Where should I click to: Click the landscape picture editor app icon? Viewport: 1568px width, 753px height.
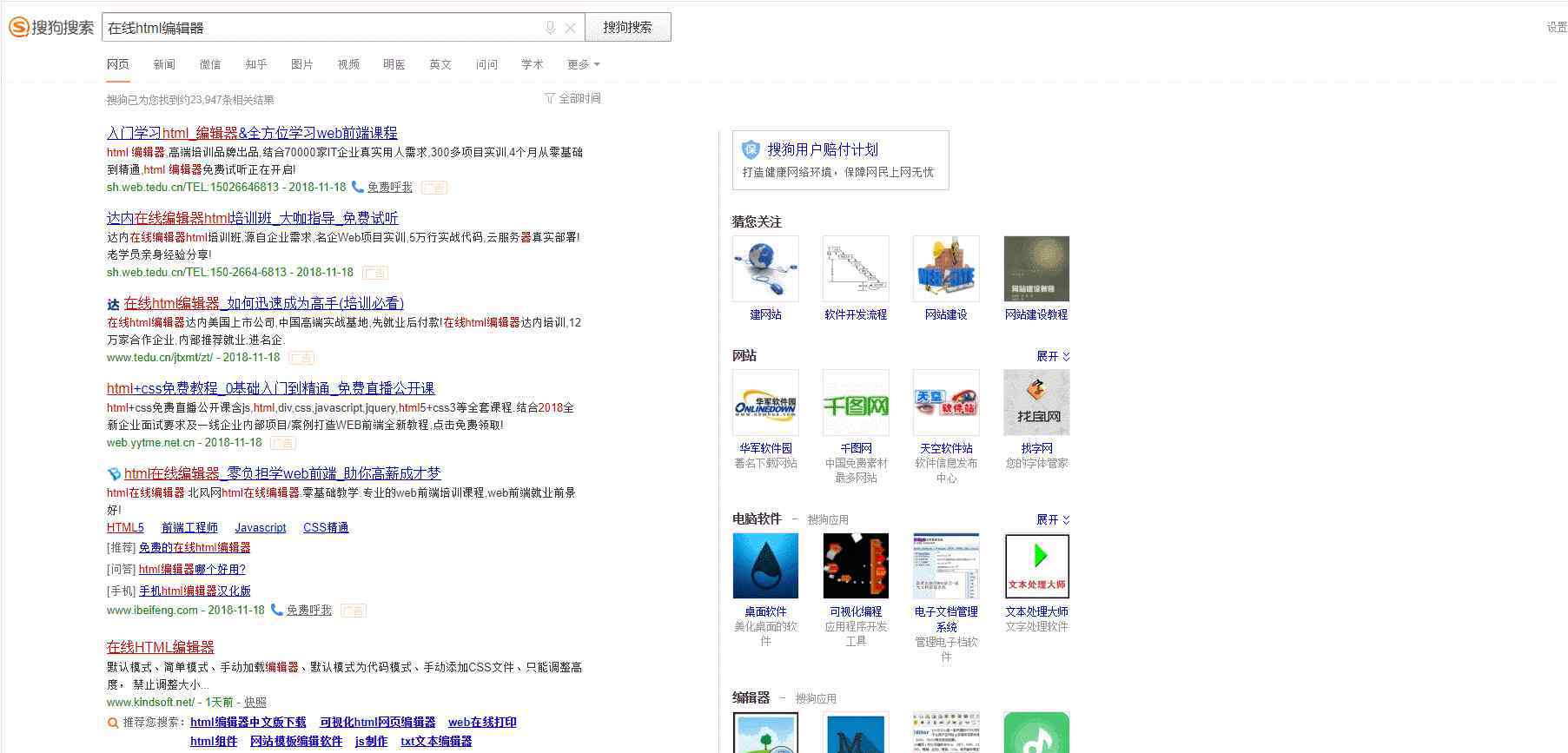pyautogui.click(x=765, y=733)
